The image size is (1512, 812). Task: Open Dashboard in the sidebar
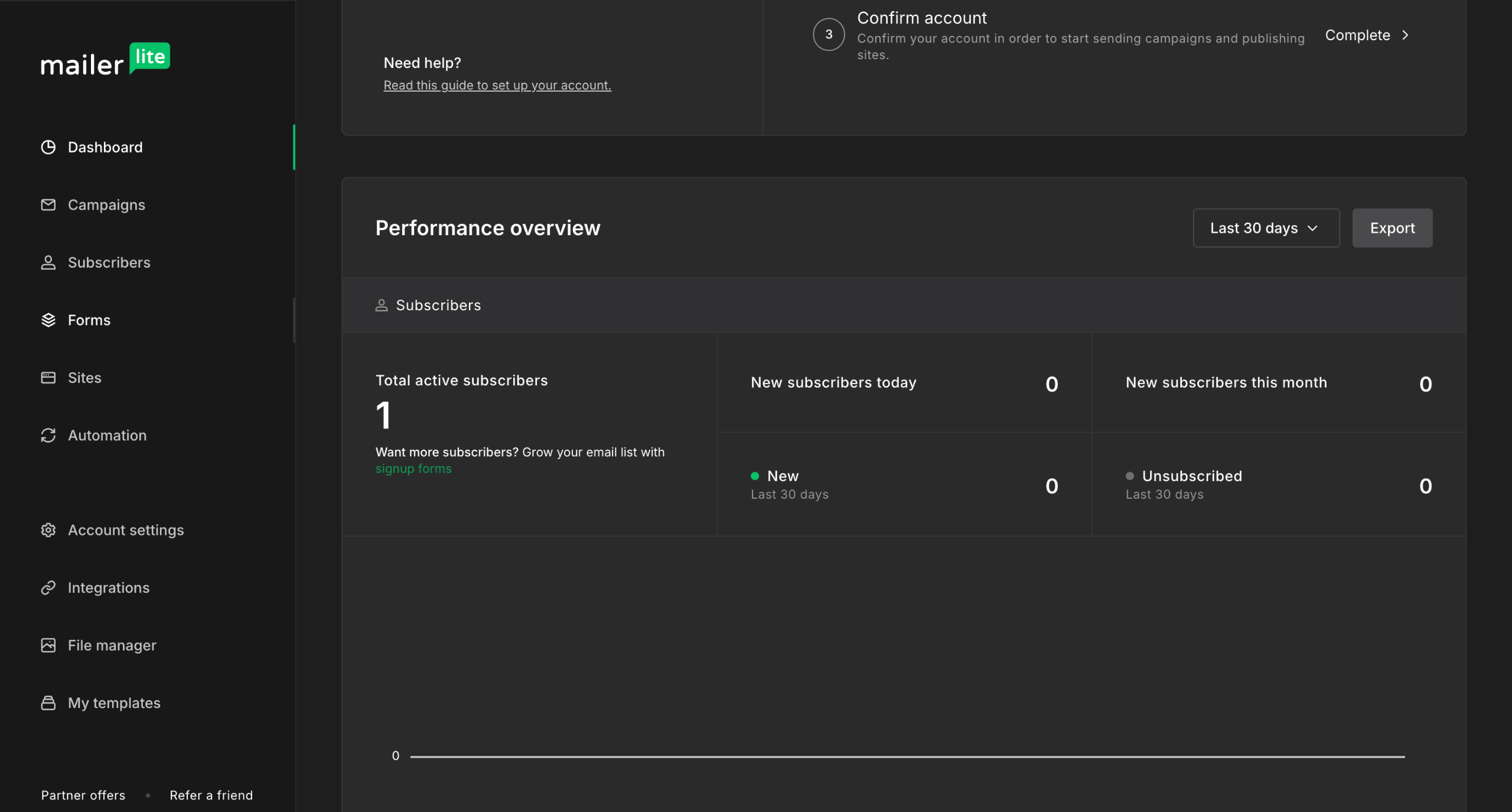click(x=105, y=147)
